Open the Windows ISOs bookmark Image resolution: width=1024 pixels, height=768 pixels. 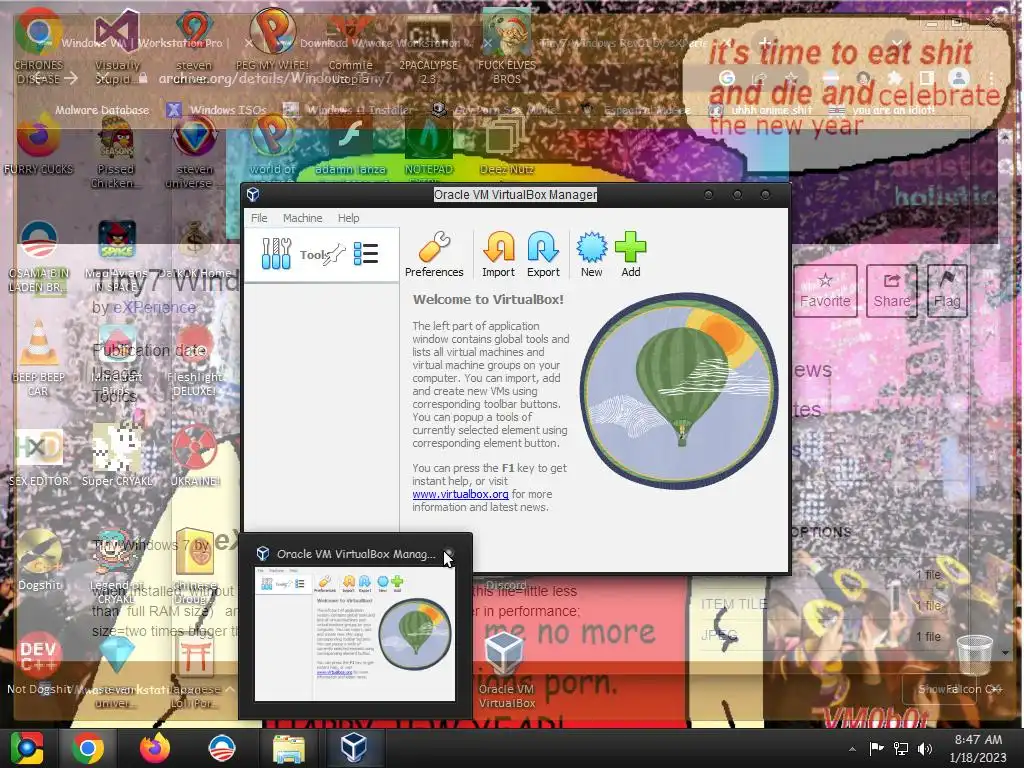click(217, 110)
